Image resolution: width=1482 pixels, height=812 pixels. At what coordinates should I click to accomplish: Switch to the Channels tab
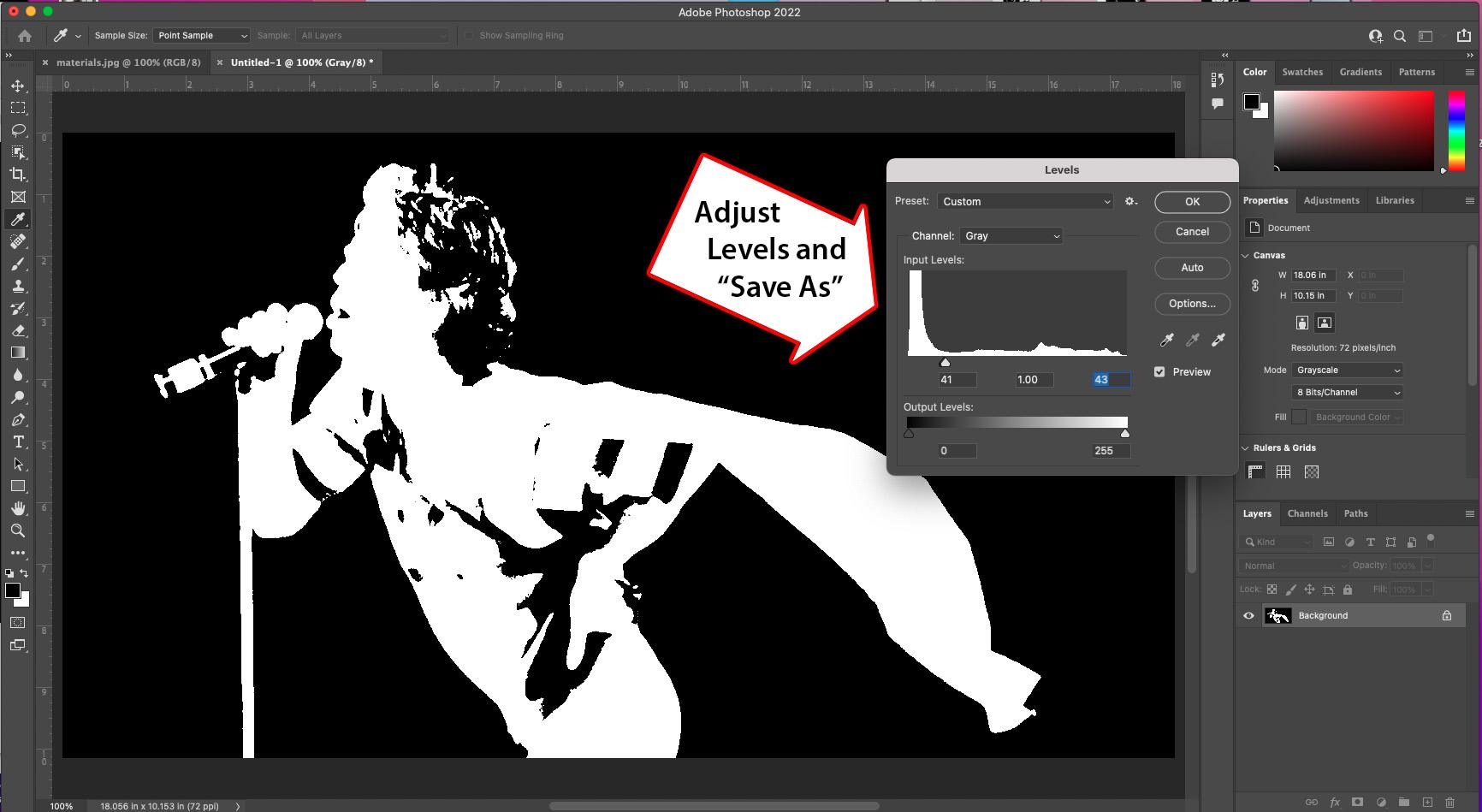[1307, 514]
